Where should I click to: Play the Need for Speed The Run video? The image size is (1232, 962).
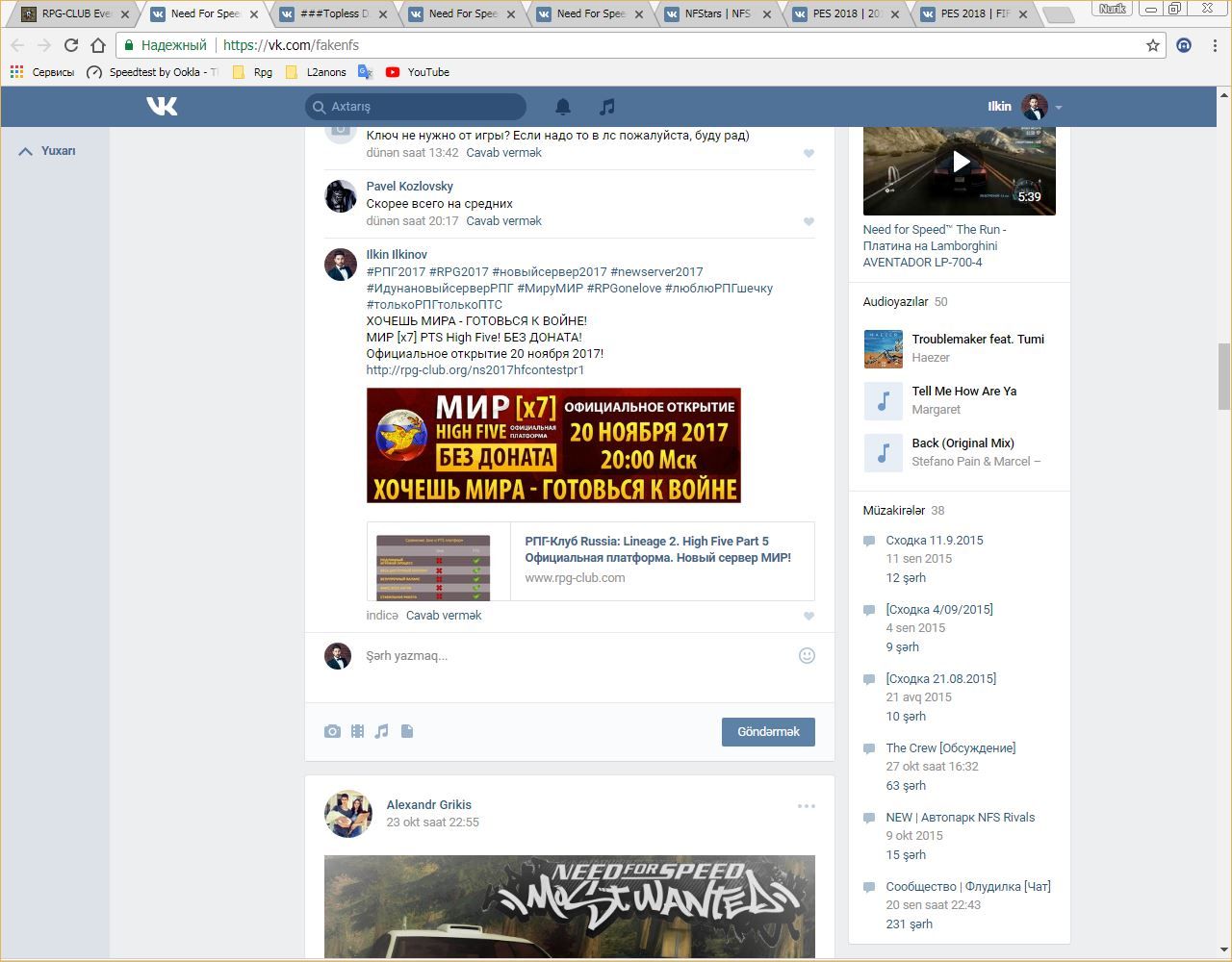(960, 163)
